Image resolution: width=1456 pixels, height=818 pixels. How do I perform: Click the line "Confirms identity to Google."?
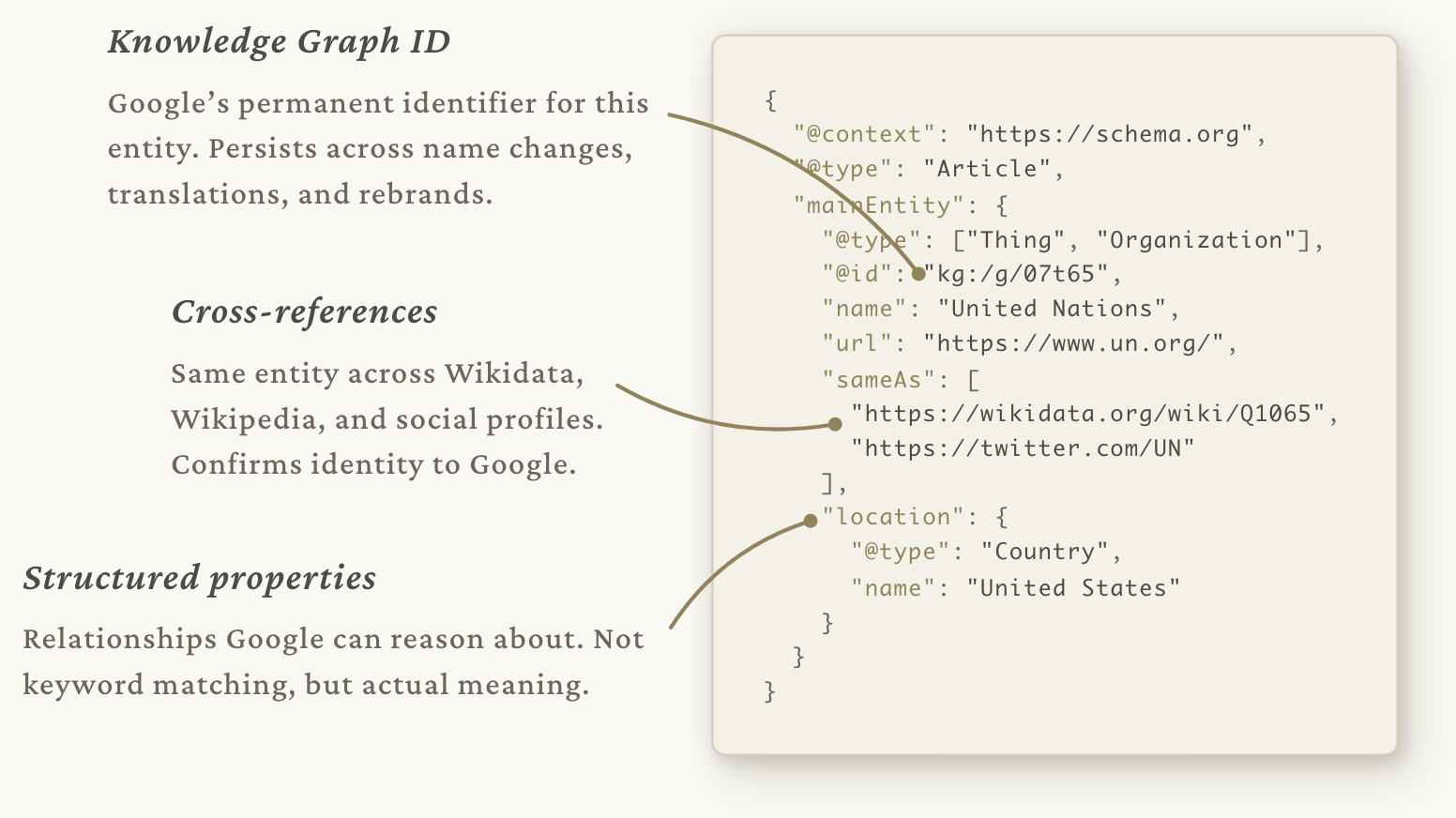[x=373, y=464]
